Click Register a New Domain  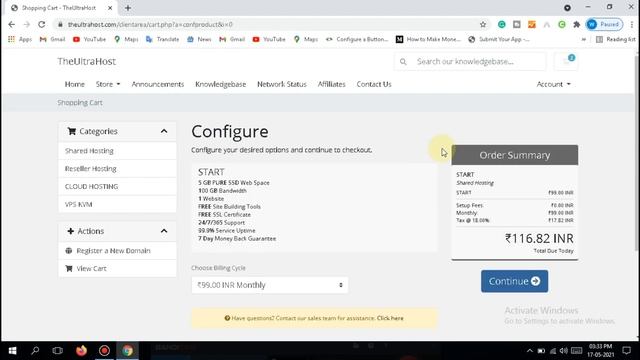[x=118, y=251]
